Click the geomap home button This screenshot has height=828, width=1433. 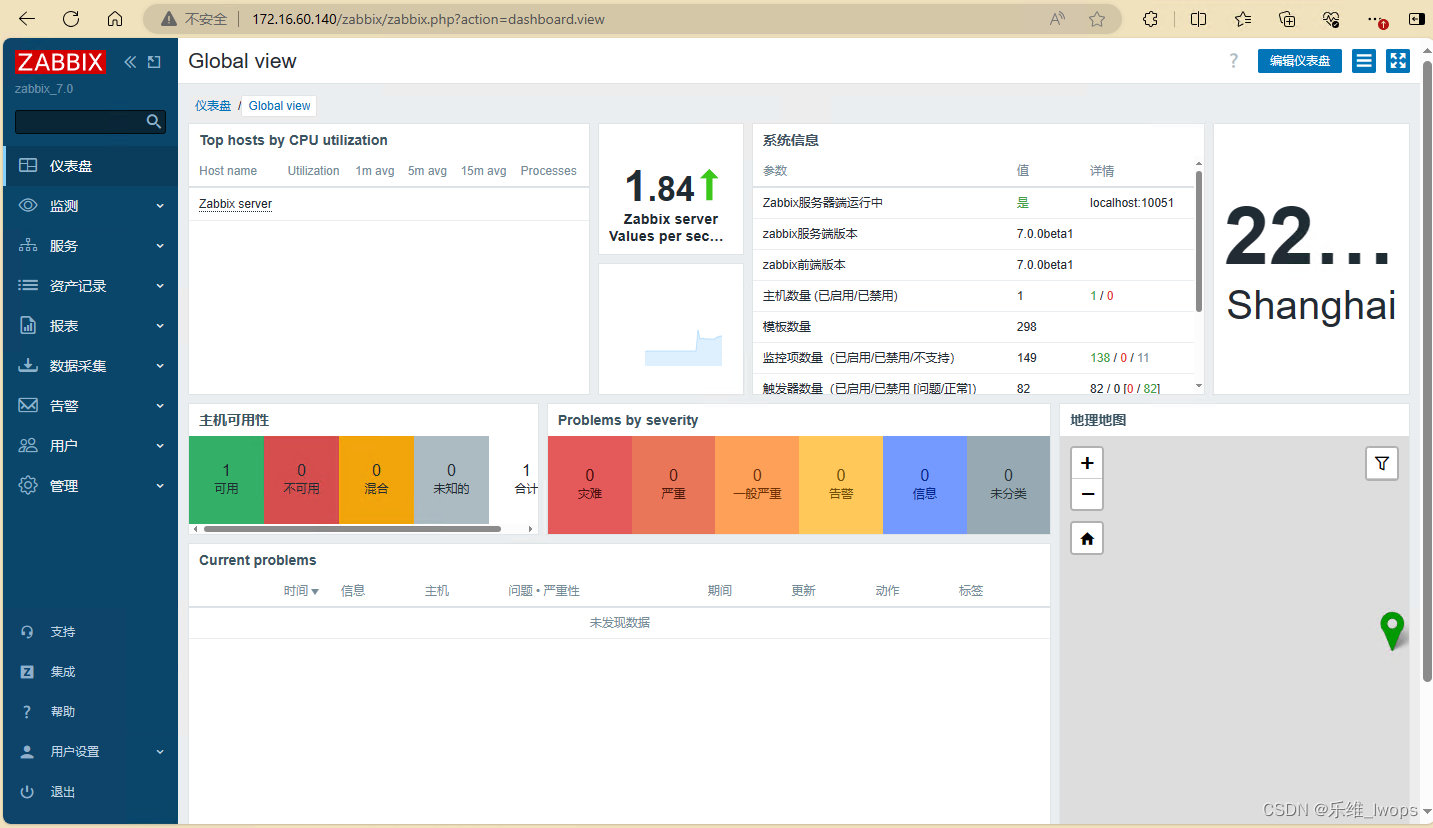1087,539
